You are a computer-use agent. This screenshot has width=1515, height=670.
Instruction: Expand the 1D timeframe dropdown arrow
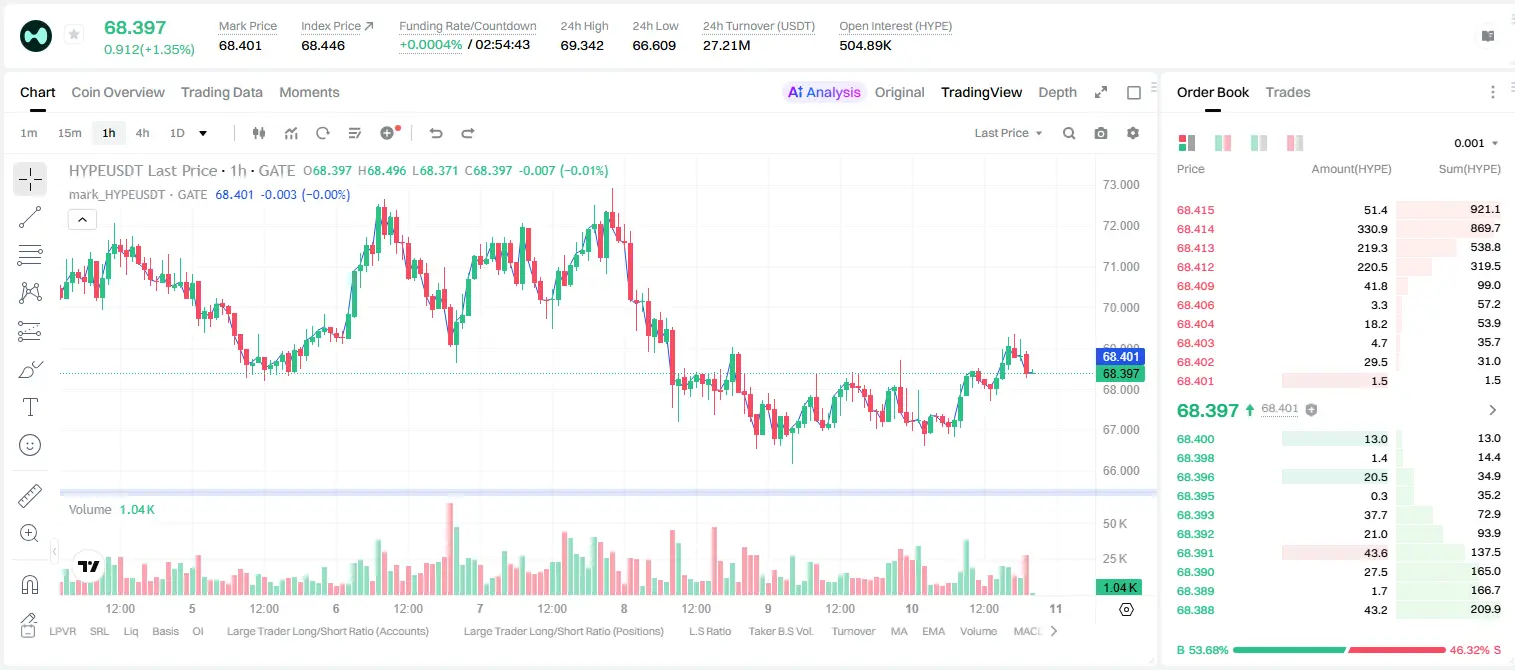point(203,133)
